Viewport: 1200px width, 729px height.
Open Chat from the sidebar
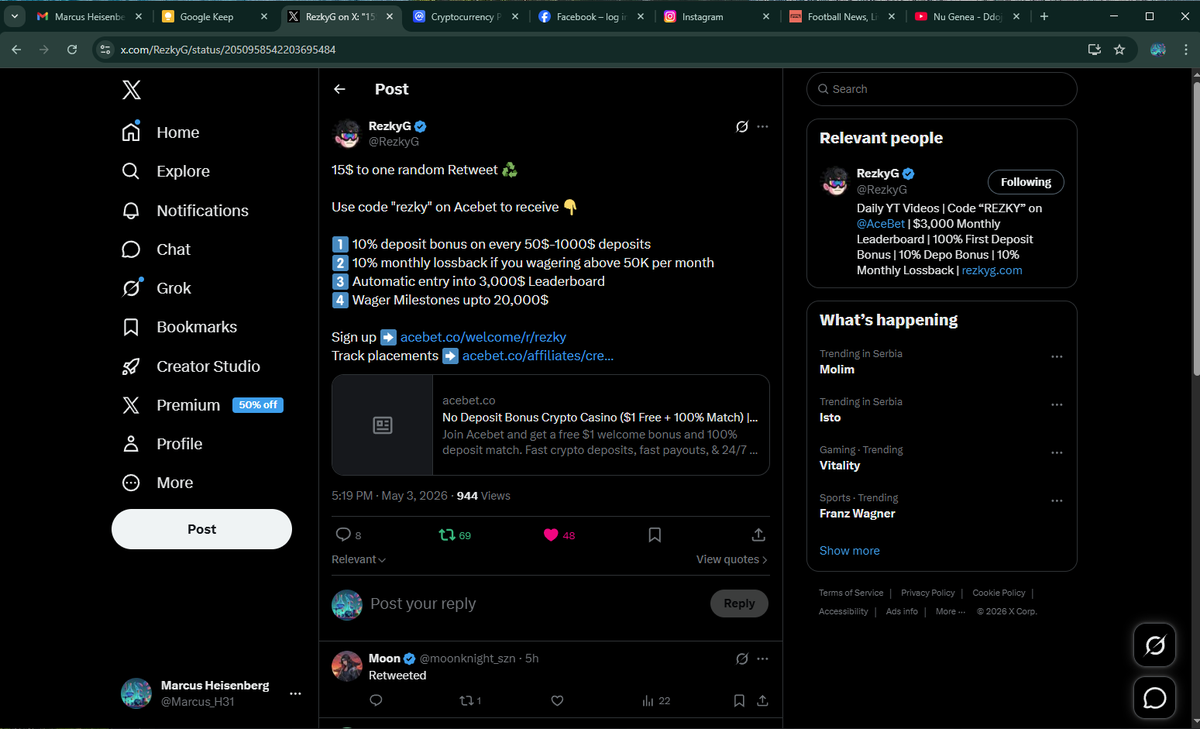pyautogui.click(x=156, y=249)
